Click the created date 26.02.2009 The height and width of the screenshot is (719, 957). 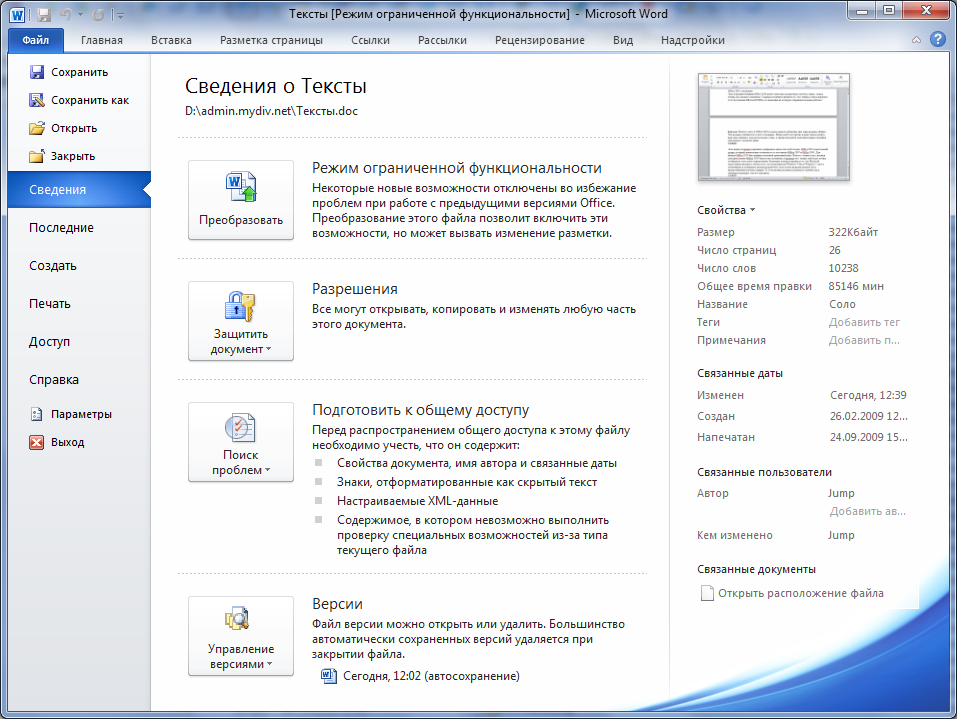click(869, 416)
